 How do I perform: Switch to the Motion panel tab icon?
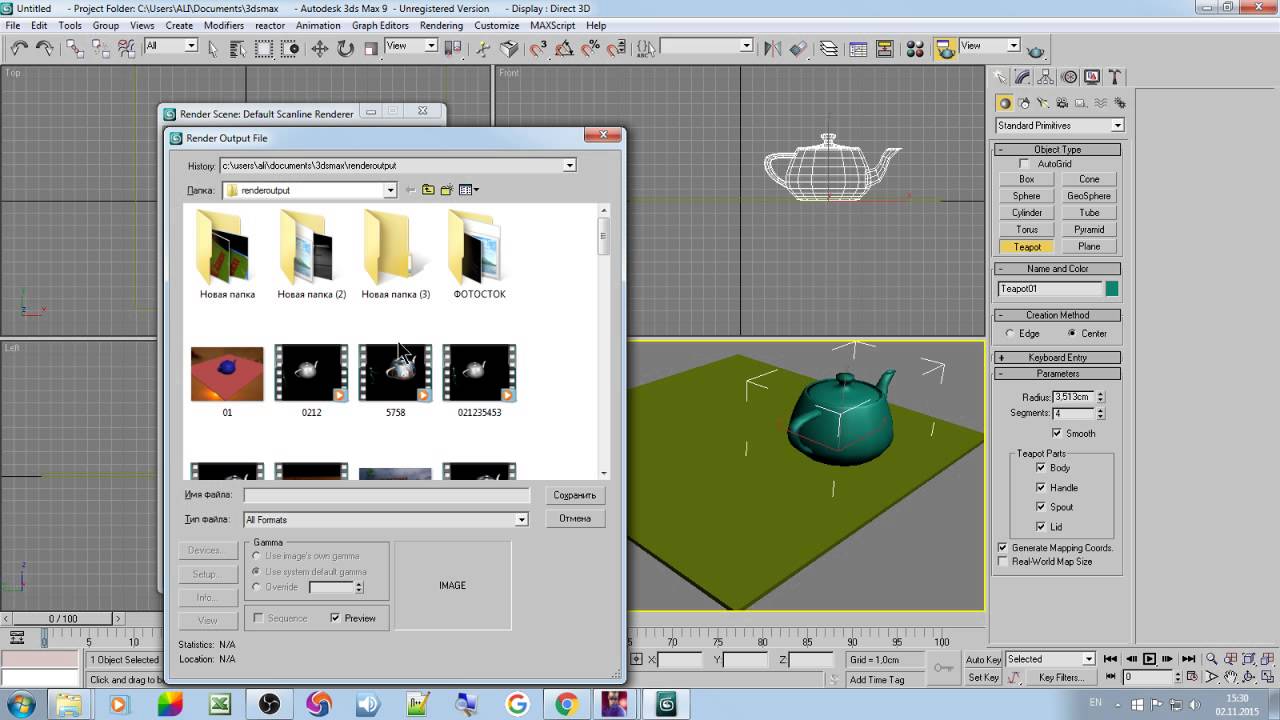(x=1069, y=77)
